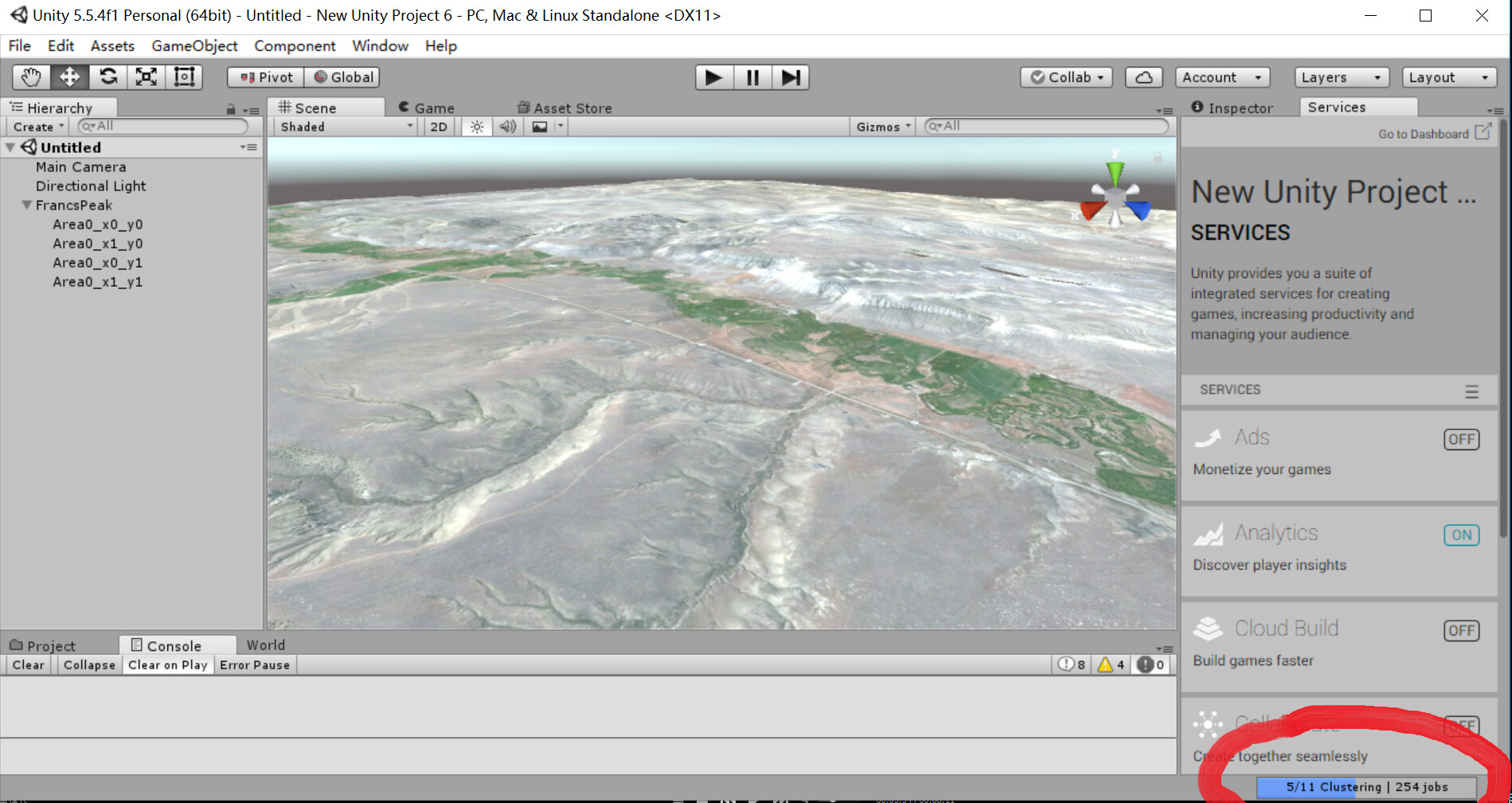Select the Scale tool
1512x803 pixels.
tap(146, 76)
